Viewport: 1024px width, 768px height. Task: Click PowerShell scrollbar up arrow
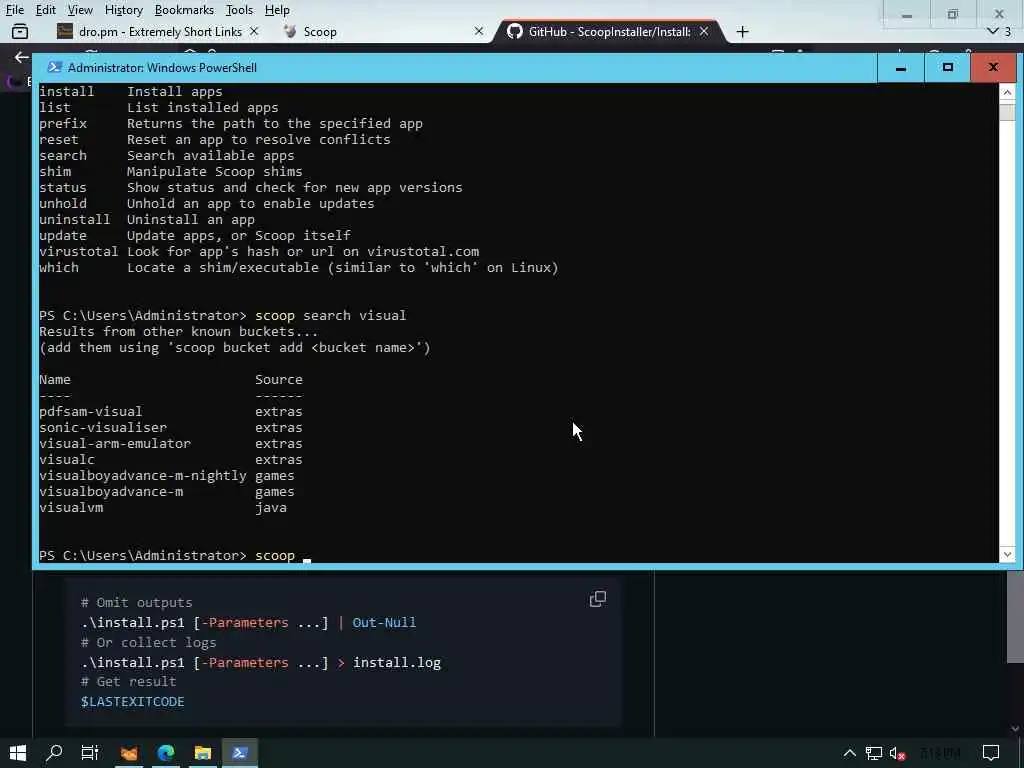click(1007, 92)
